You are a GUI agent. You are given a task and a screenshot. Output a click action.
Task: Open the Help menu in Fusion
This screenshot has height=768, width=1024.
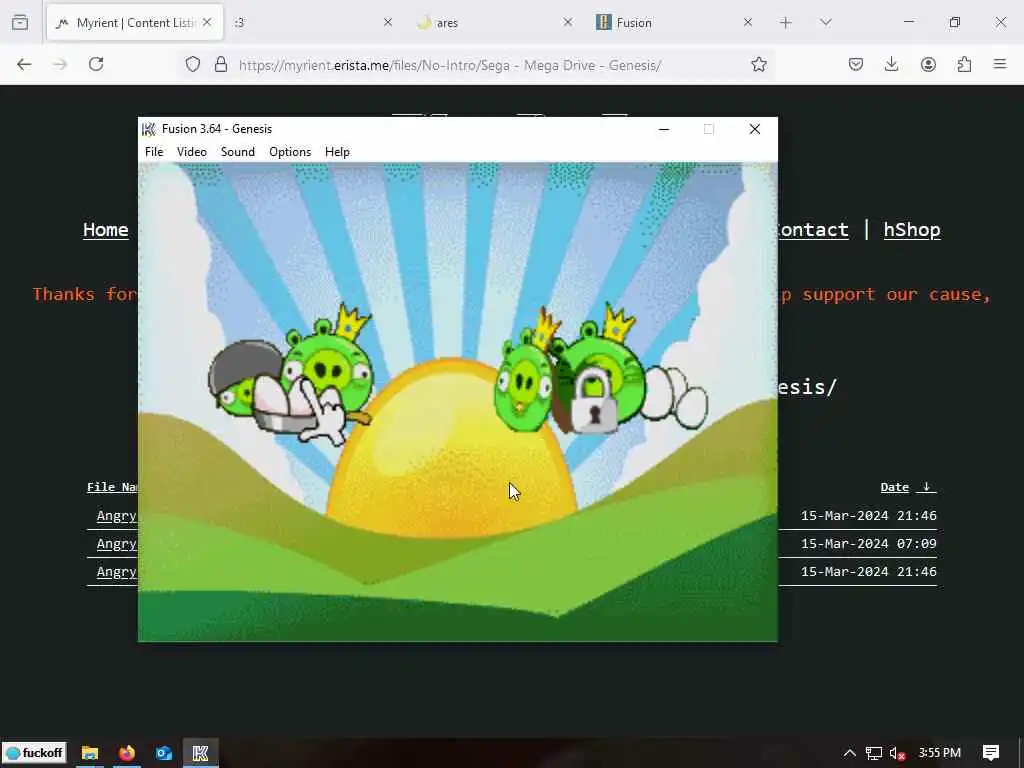337,152
